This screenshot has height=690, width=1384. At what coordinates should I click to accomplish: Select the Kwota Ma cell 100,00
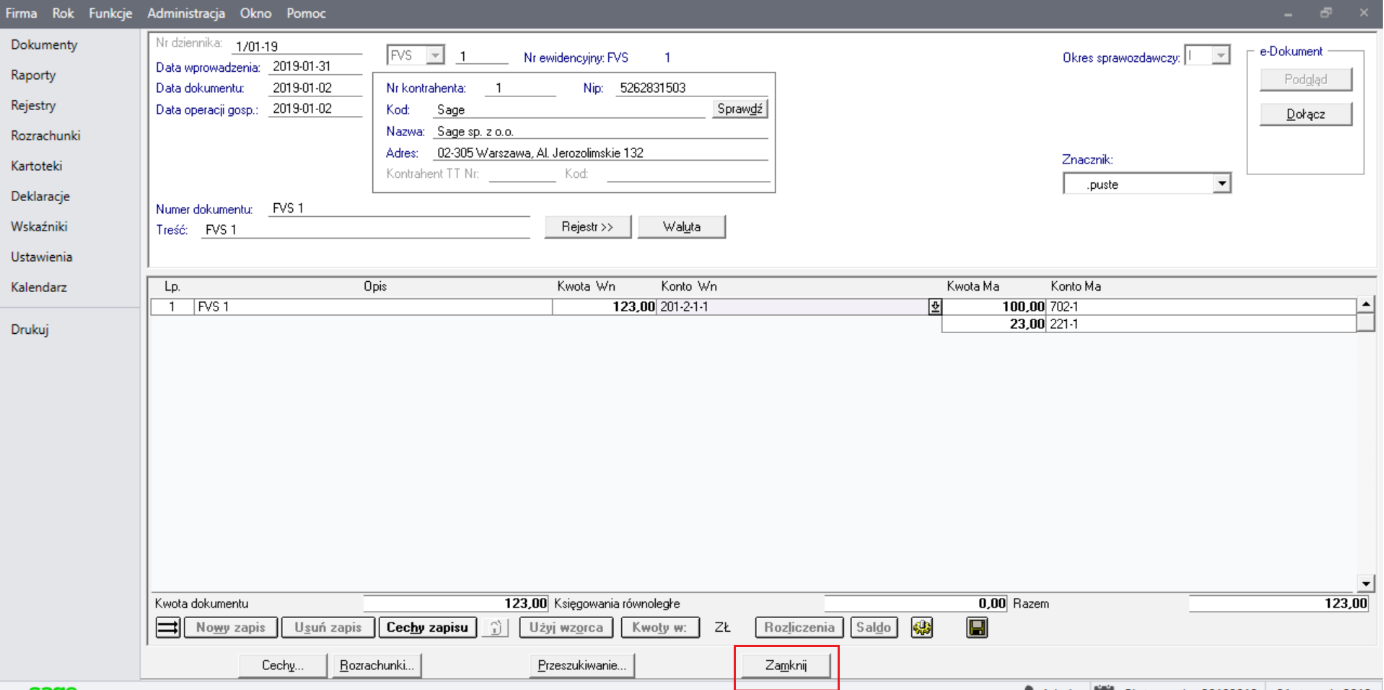[x=994, y=307]
